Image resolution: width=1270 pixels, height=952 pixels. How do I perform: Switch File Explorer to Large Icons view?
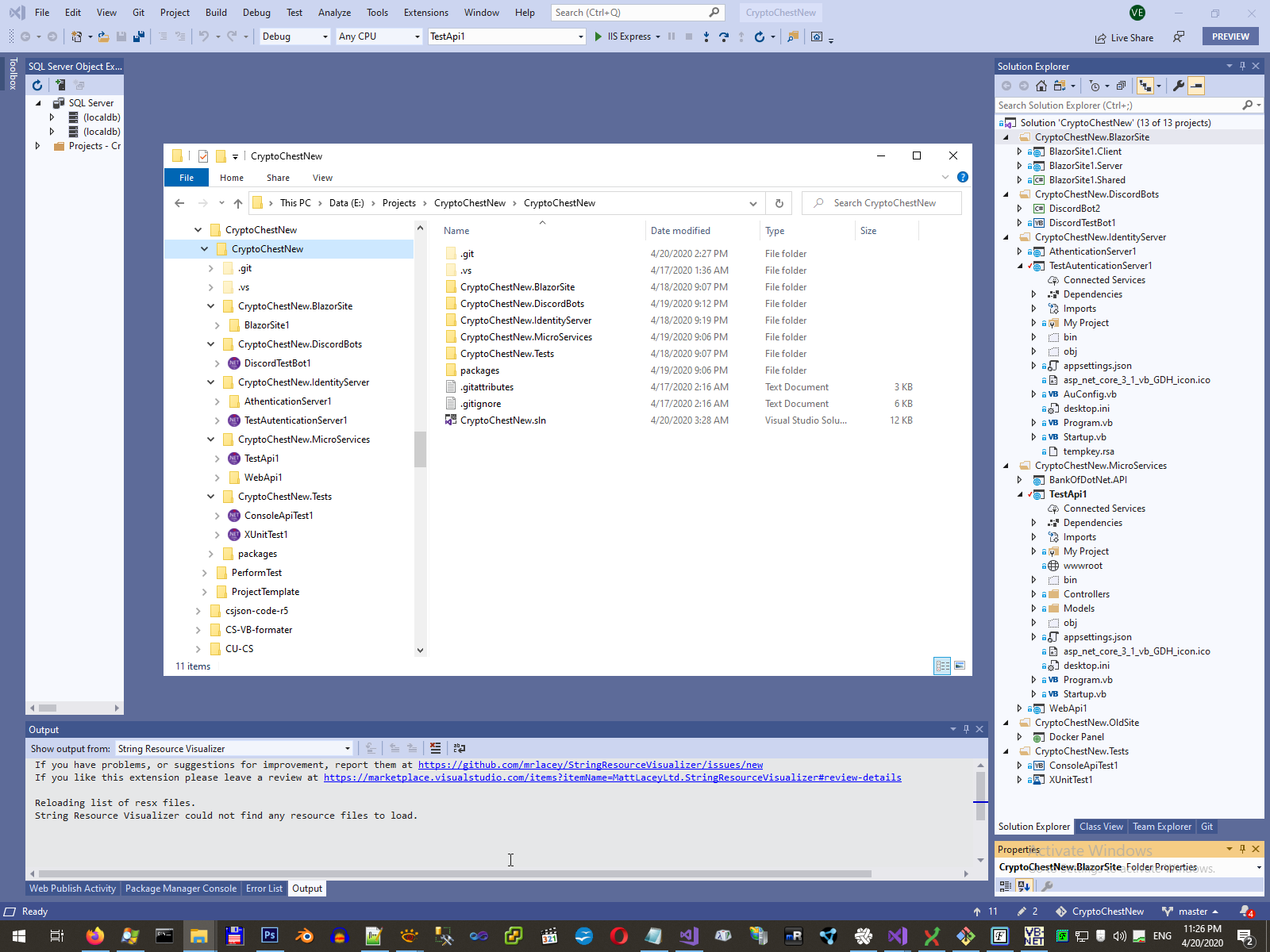tap(960, 666)
